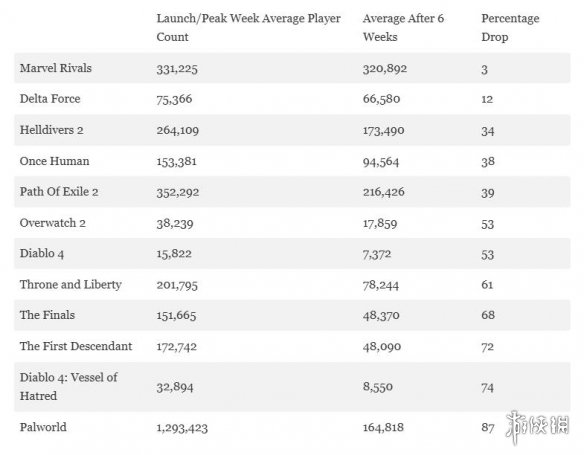Click The Finals row label
Screen dimensions: 584x455
tap(47, 315)
